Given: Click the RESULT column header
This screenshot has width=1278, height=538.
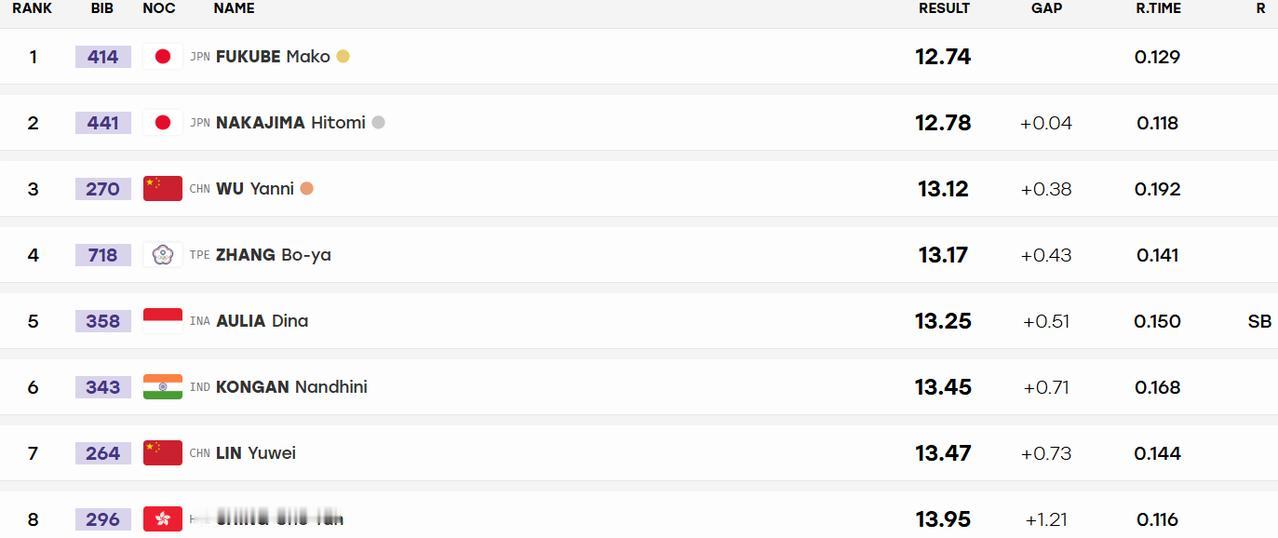Looking at the screenshot, I should pyautogui.click(x=944, y=8).
